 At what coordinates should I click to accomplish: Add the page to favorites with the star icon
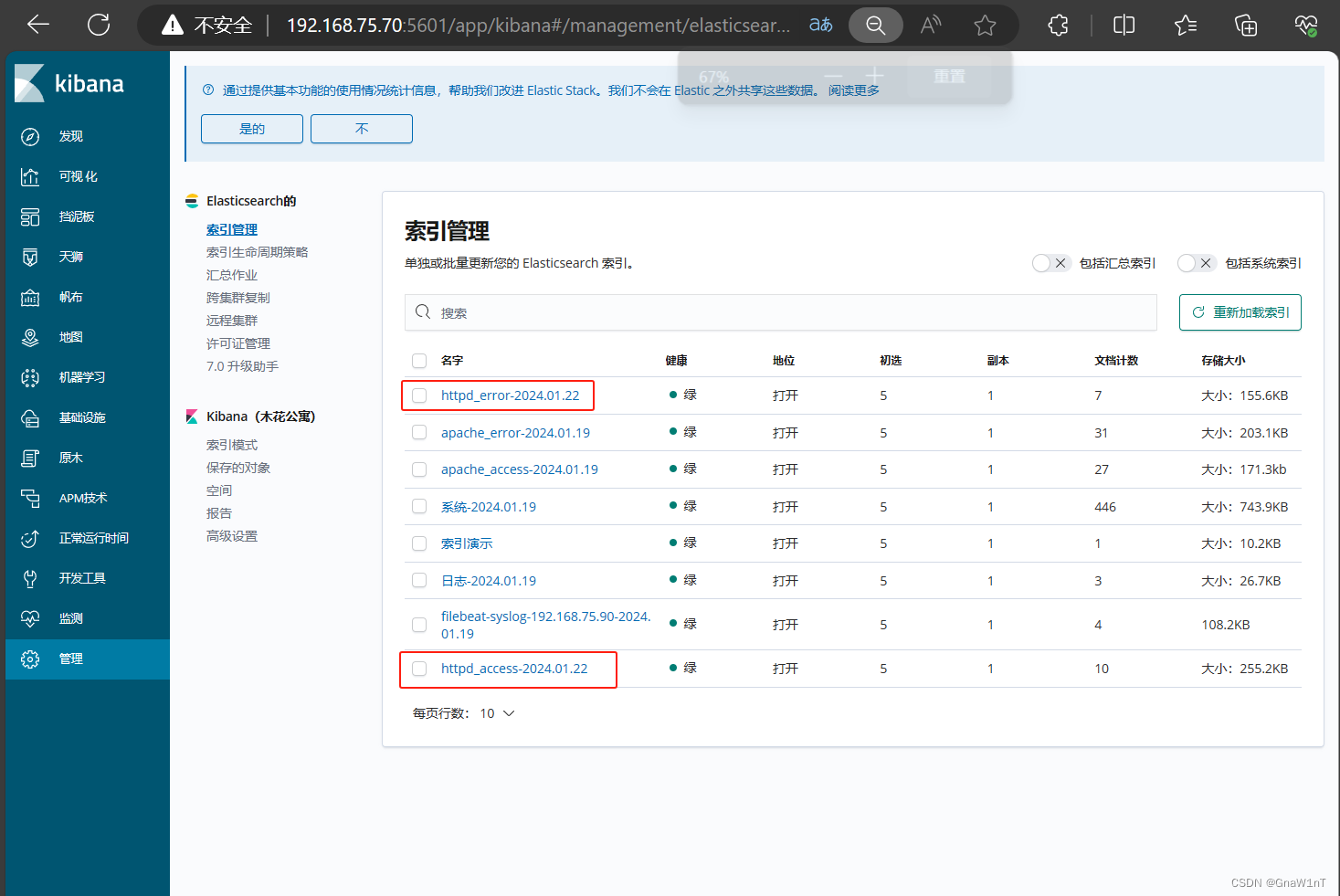tap(985, 25)
